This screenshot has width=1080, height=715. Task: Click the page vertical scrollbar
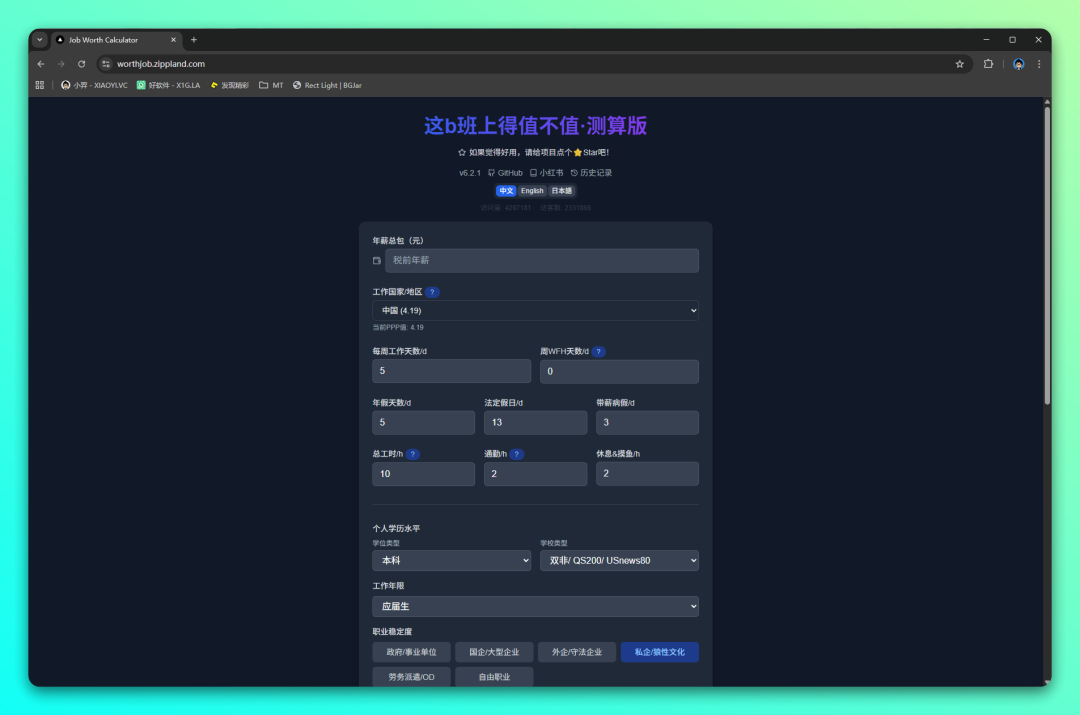1047,255
